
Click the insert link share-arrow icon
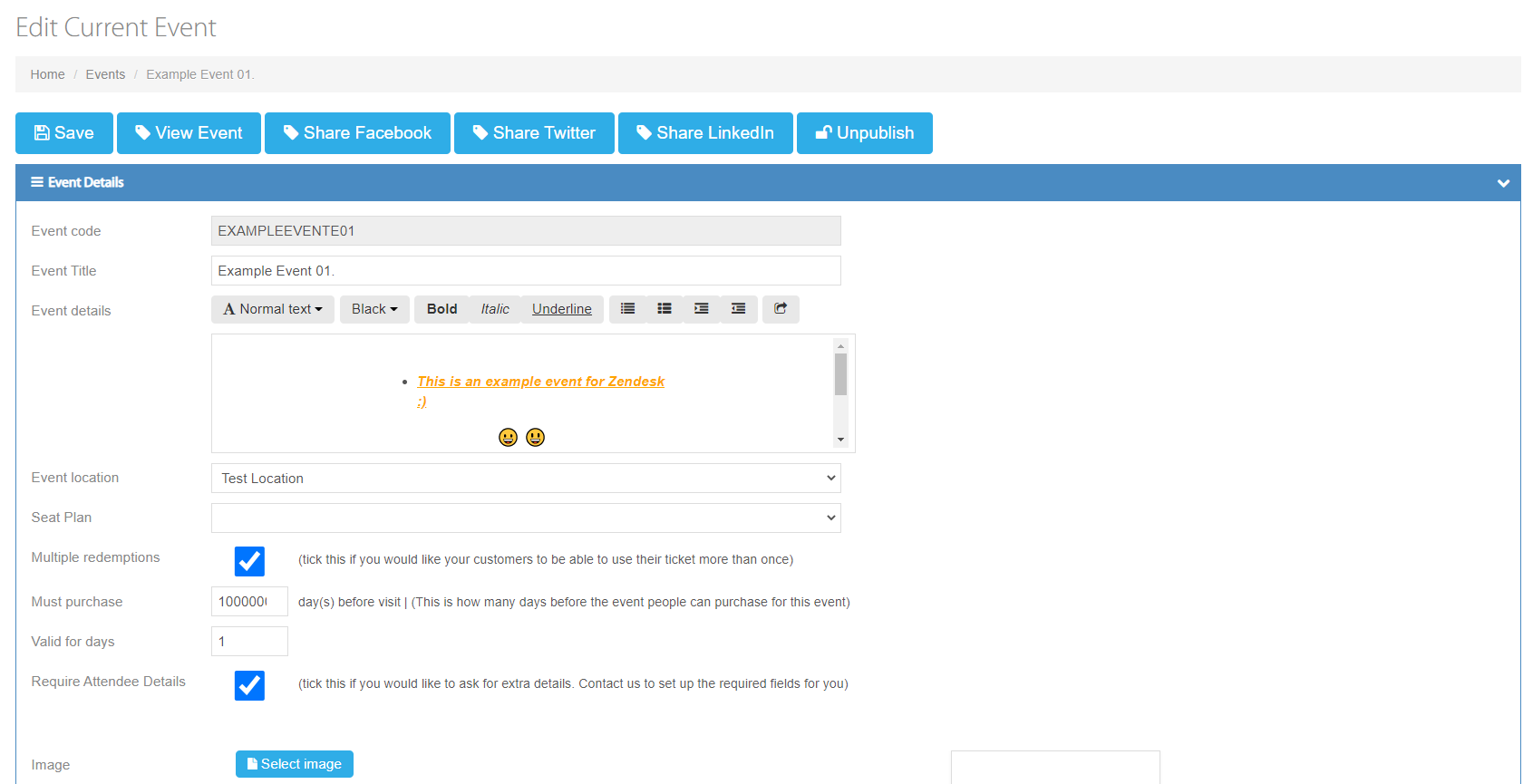[781, 309]
